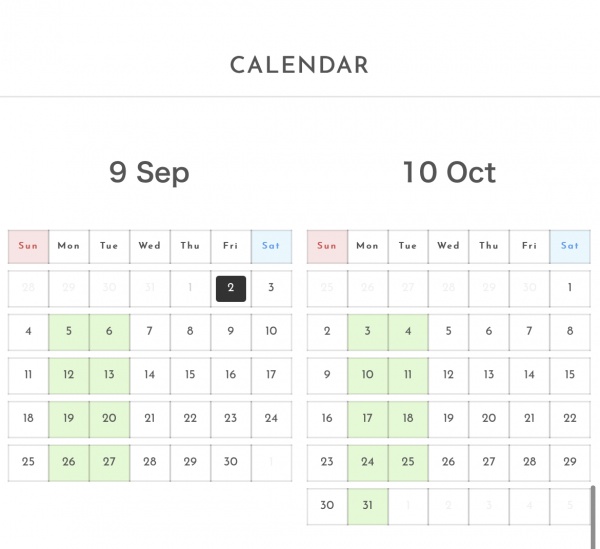The image size is (600, 549).
Task: Select September 15 date cell
Action: click(190, 375)
